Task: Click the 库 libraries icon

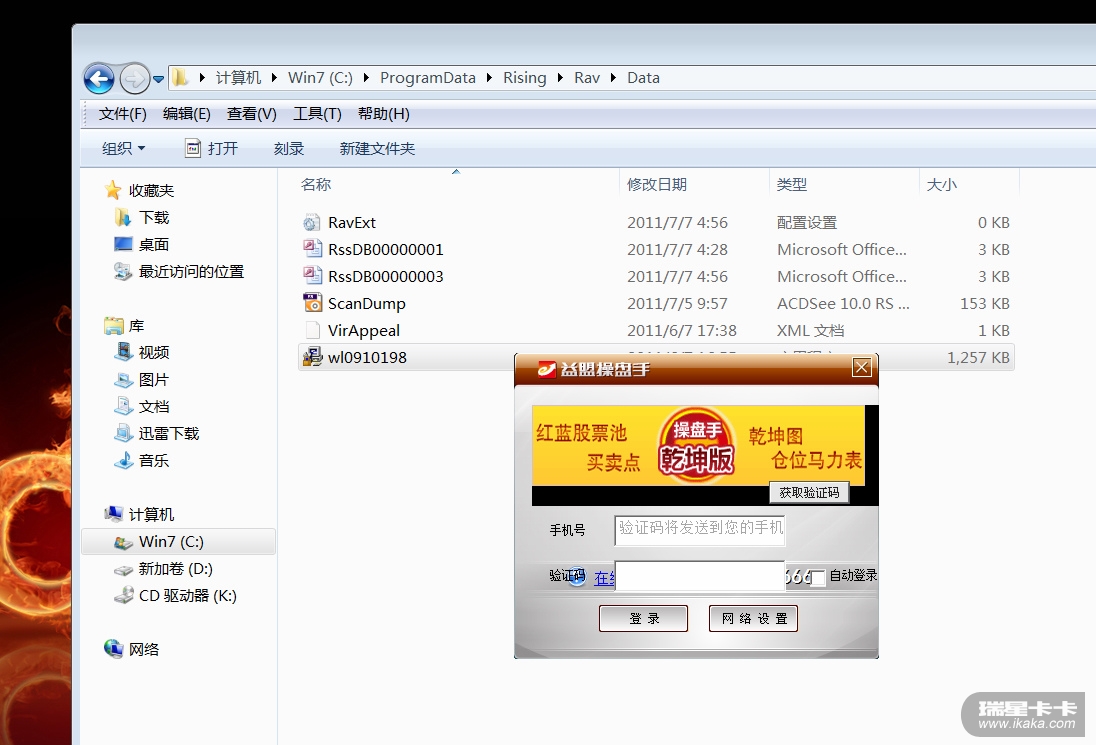Action: click(x=113, y=326)
